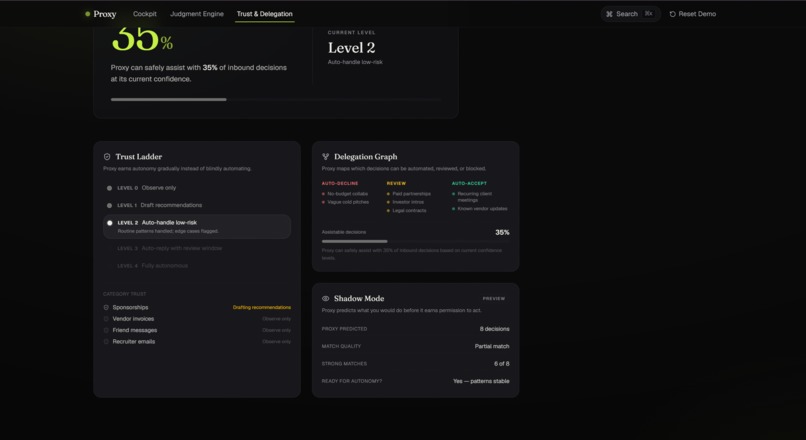The width and height of the screenshot is (806, 440).
Task: Select Level 2 Auto-handle low-risk
Action: click(197, 227)
